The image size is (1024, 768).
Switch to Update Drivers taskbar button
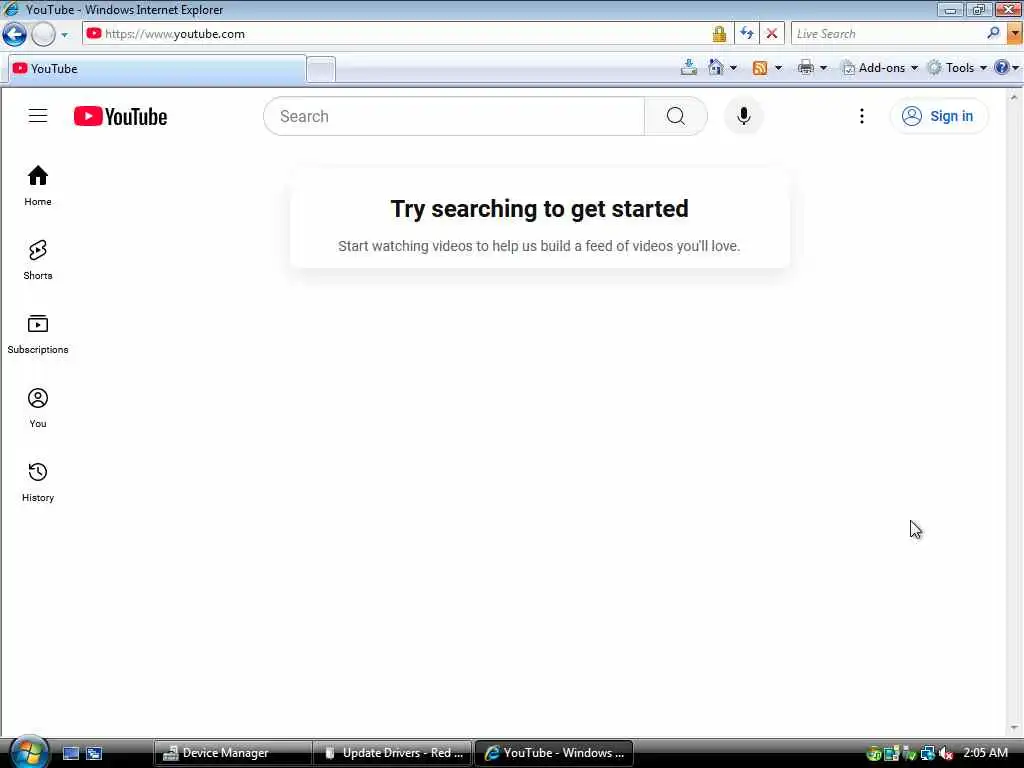(x=393, y=753)
